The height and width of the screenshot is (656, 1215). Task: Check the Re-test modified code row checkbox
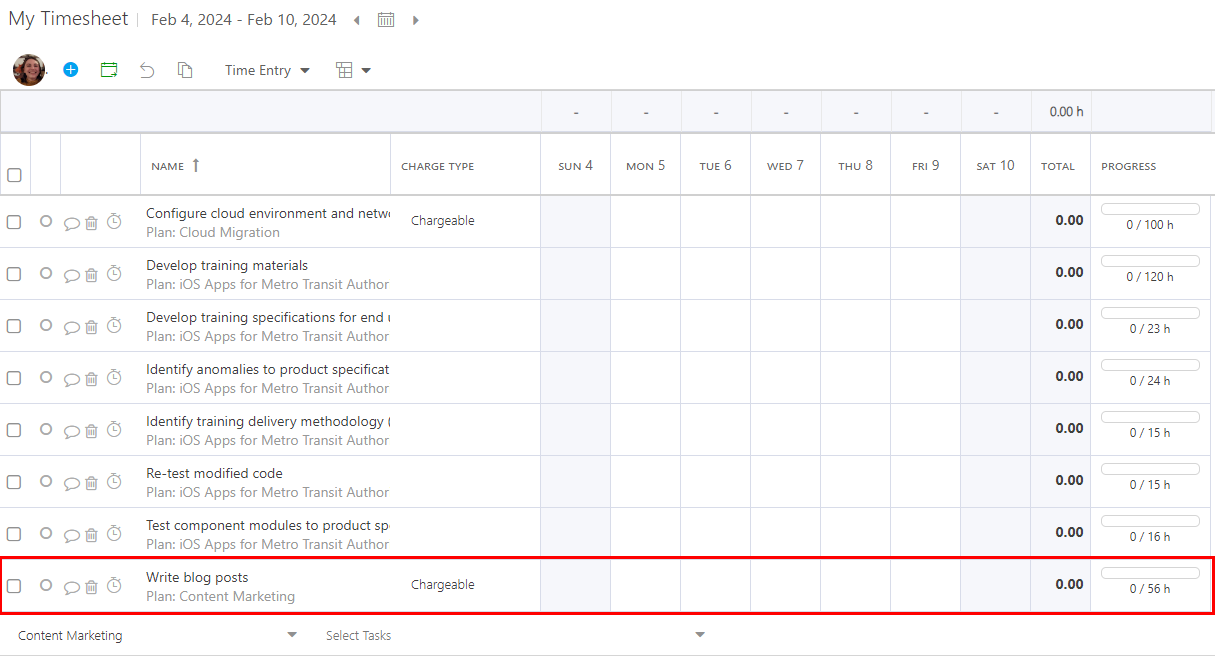coord(14,482)
